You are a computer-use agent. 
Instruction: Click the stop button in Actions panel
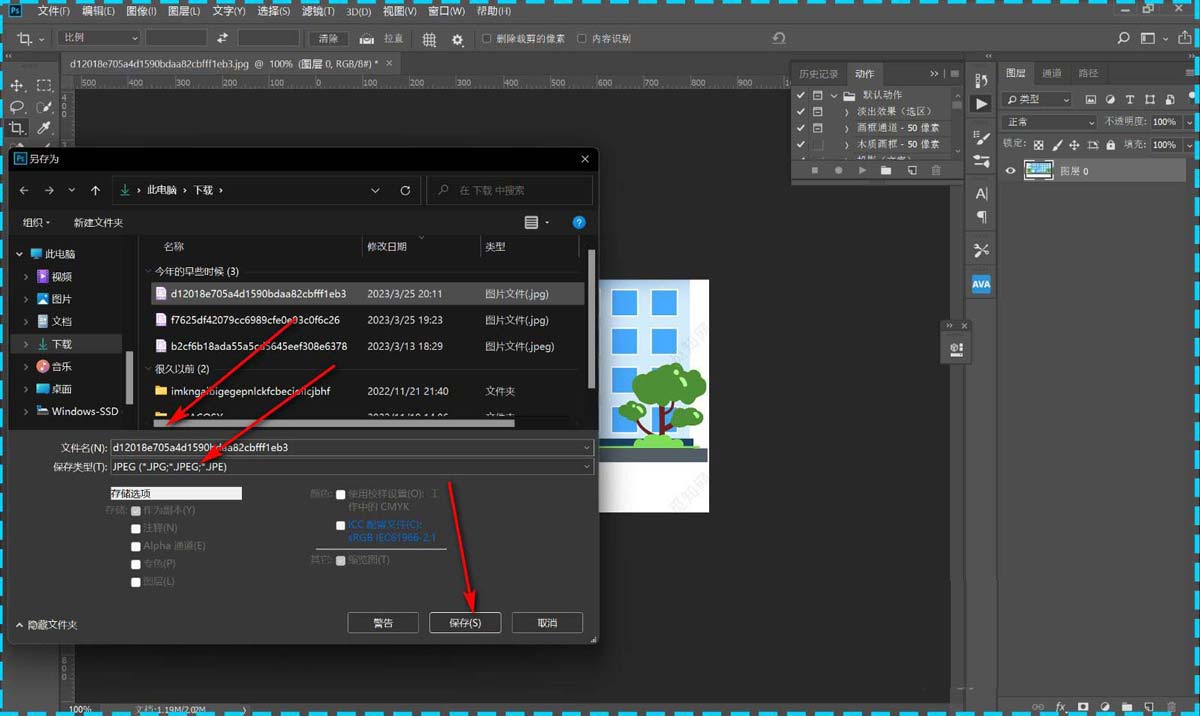point(815,171)
